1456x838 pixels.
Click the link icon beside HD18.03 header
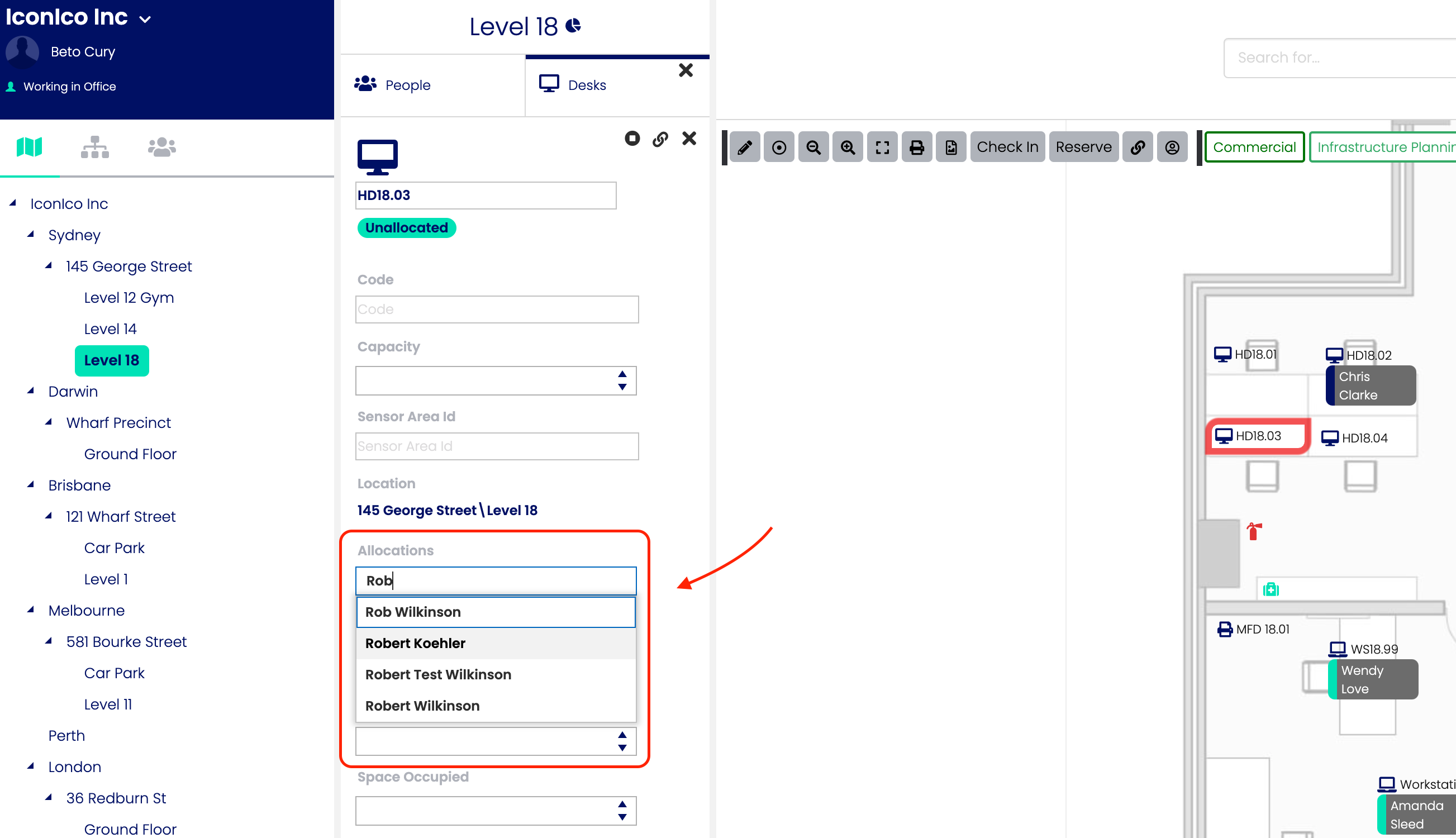click(x=660, y=139)
